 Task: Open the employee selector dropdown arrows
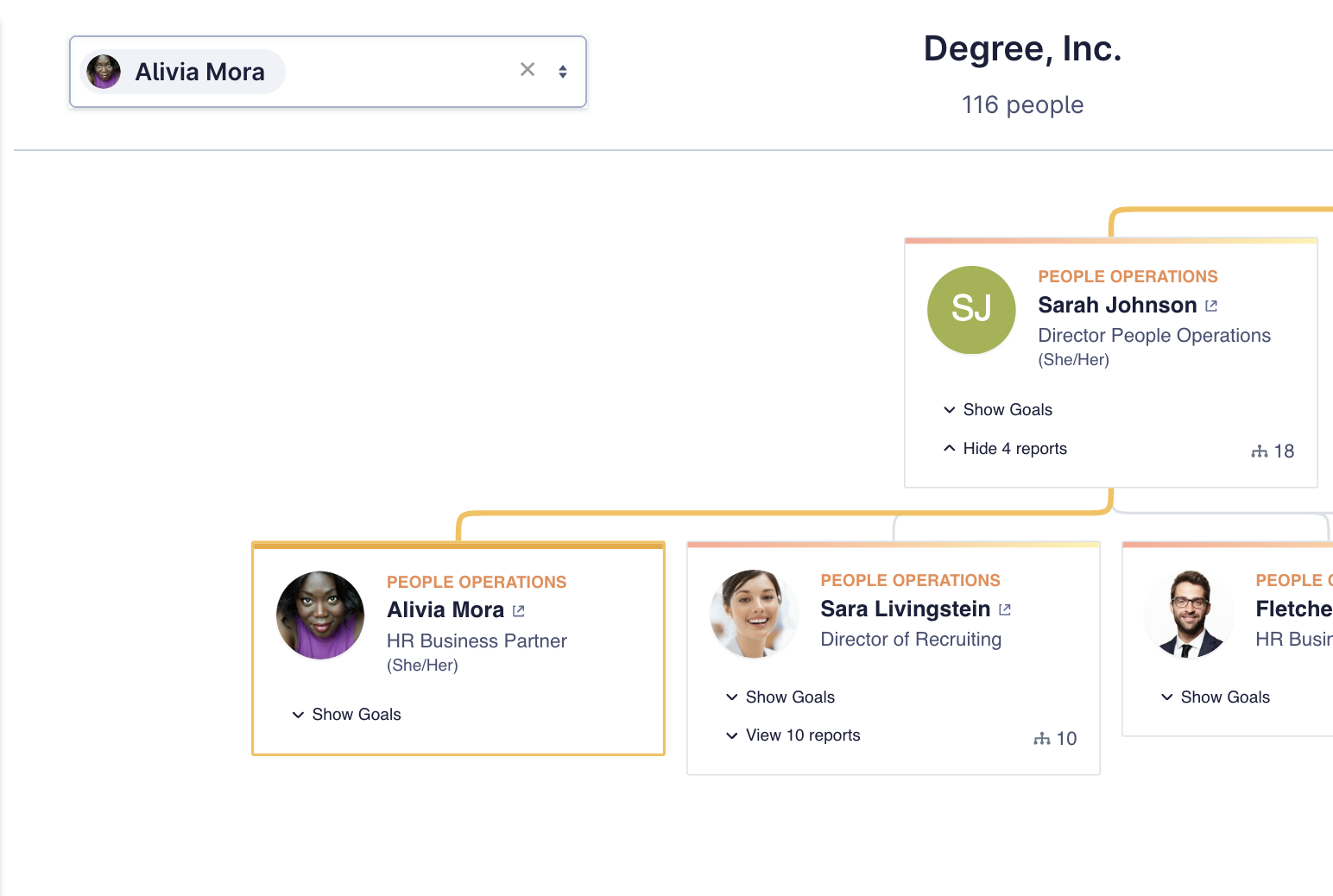(x=563, y=72)
